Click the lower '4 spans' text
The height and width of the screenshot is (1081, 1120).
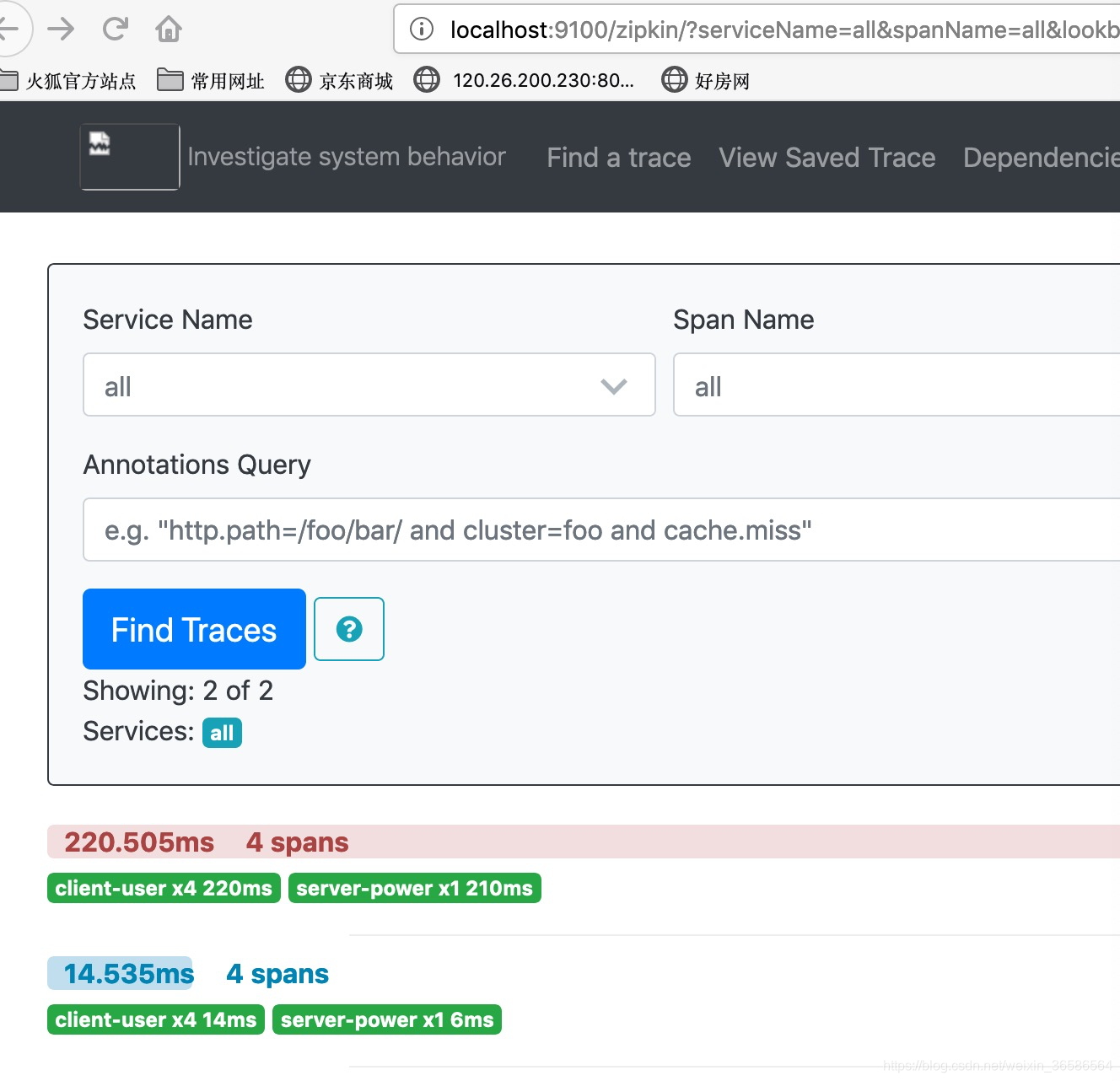click(x=277, y=973)
